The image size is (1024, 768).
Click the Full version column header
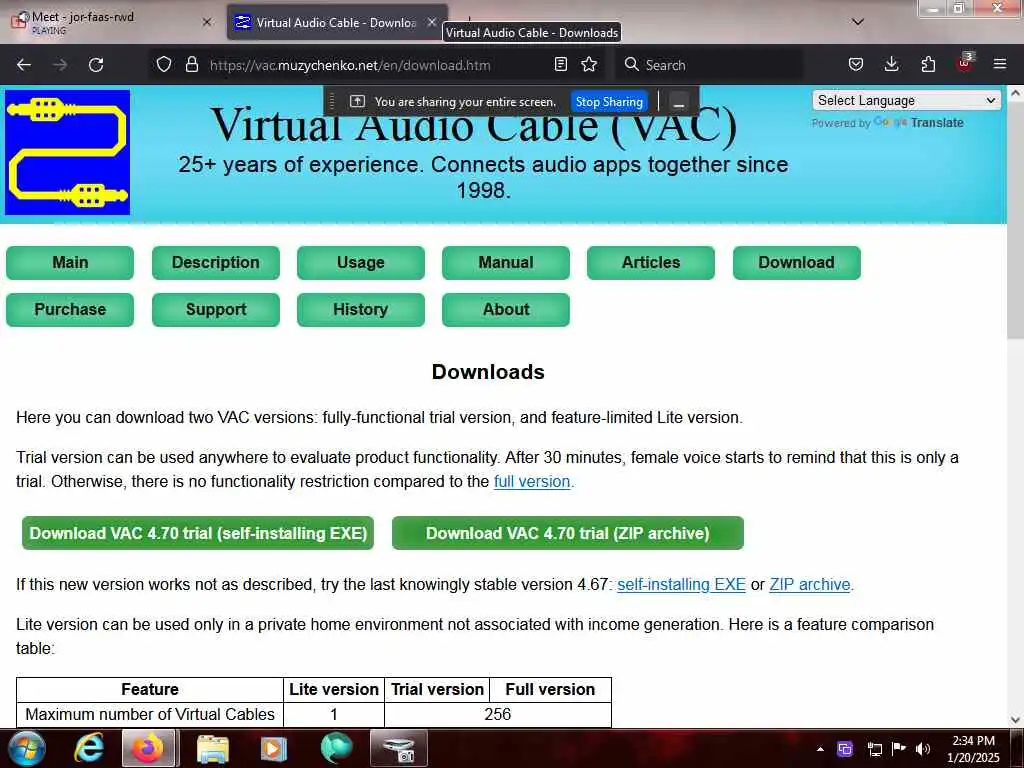pyautogui.click(x=550, y=690)
